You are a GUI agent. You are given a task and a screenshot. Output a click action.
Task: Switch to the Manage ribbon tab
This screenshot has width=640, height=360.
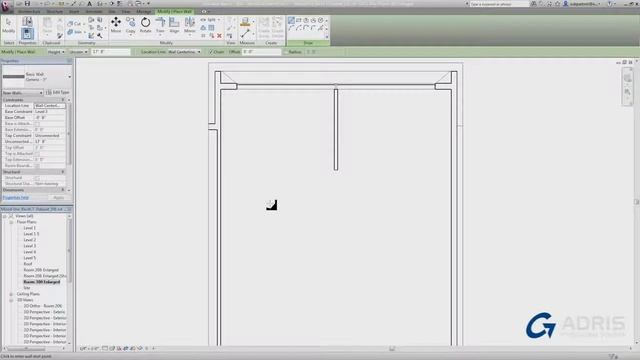coord(143,11)
